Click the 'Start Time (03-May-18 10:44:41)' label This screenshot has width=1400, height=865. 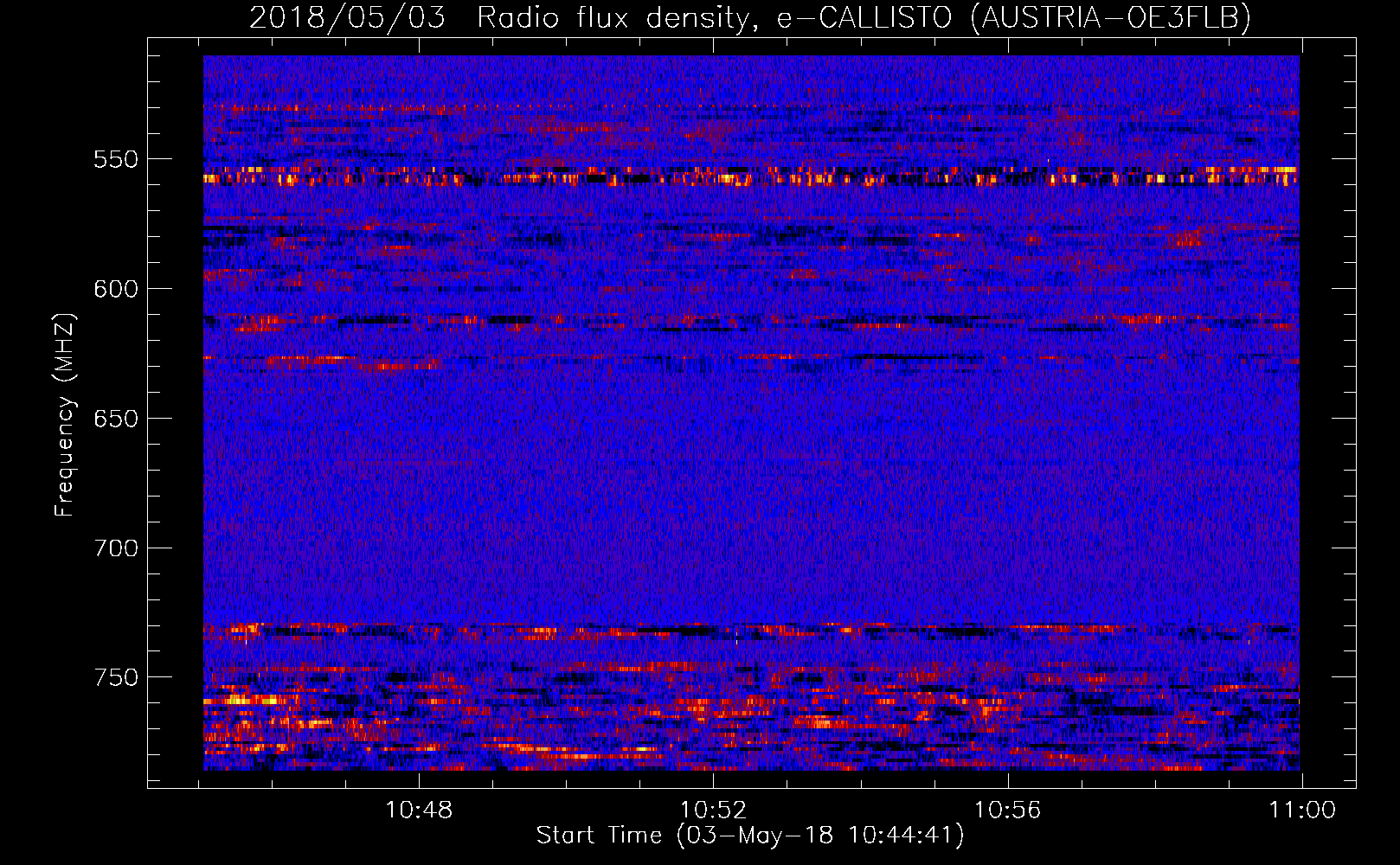750,836
